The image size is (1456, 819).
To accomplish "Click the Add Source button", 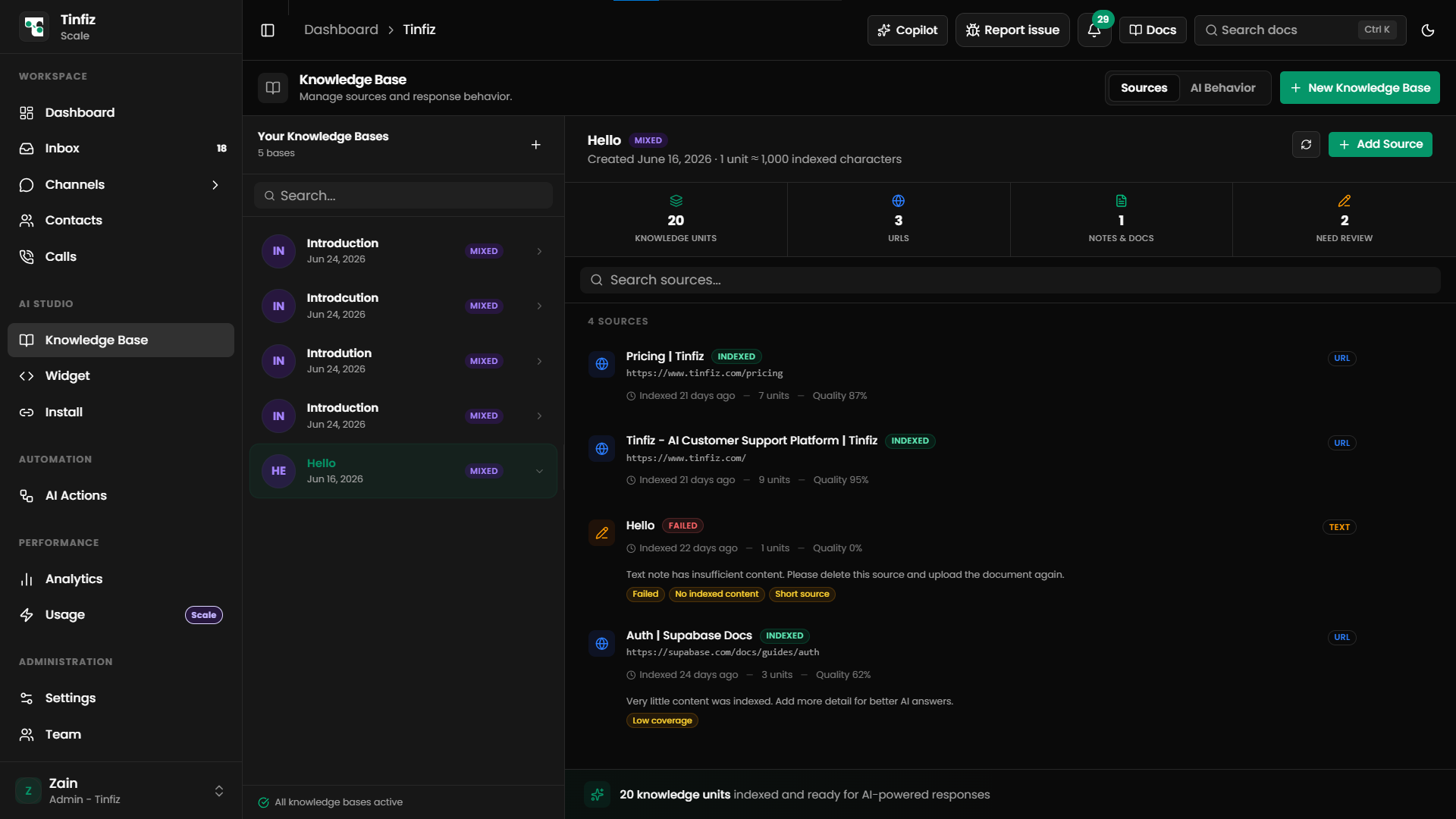I will (x=1380, y=144).
